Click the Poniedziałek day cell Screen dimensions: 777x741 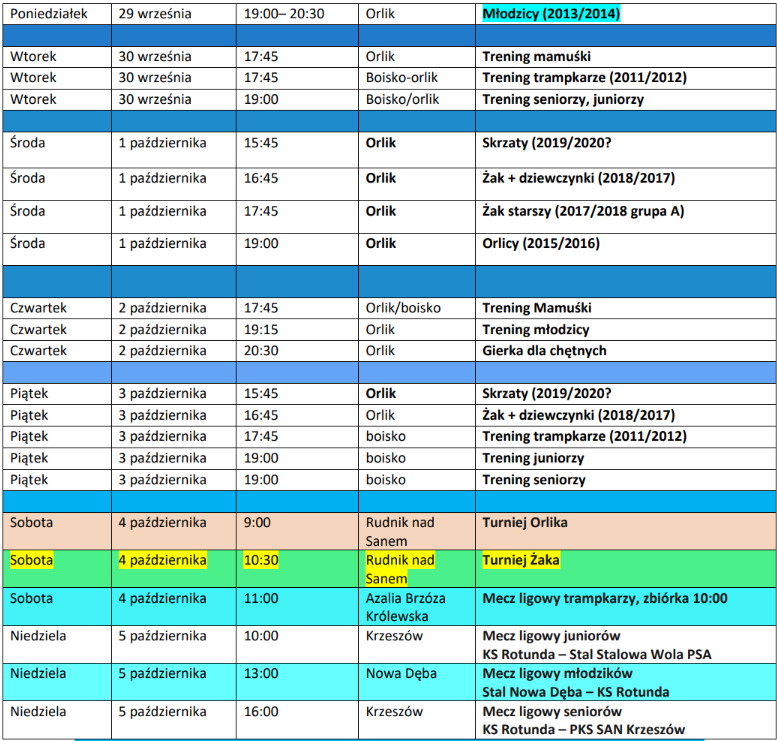coord(48,14)
